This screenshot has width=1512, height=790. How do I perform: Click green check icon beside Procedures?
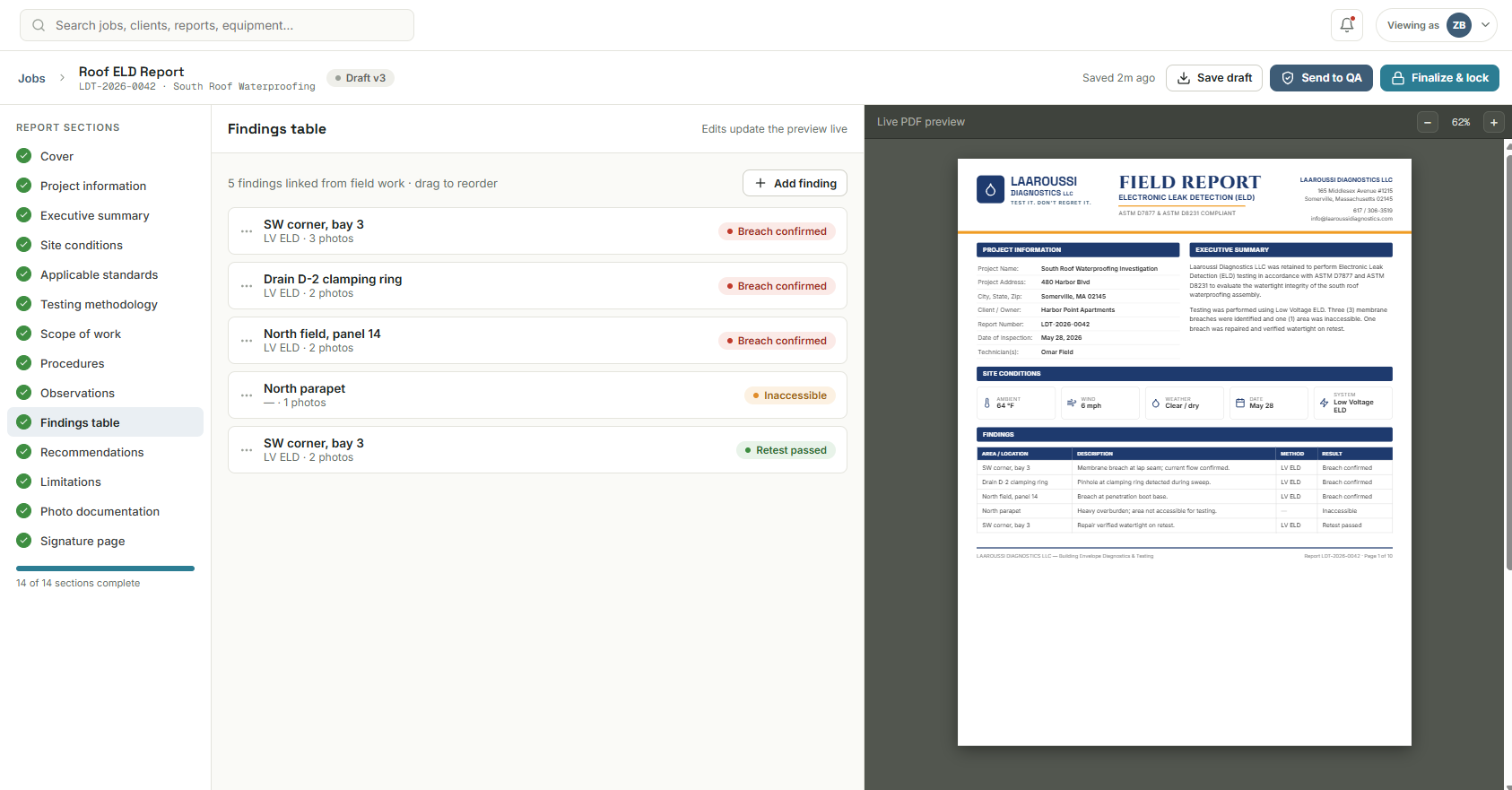point(24,363)
